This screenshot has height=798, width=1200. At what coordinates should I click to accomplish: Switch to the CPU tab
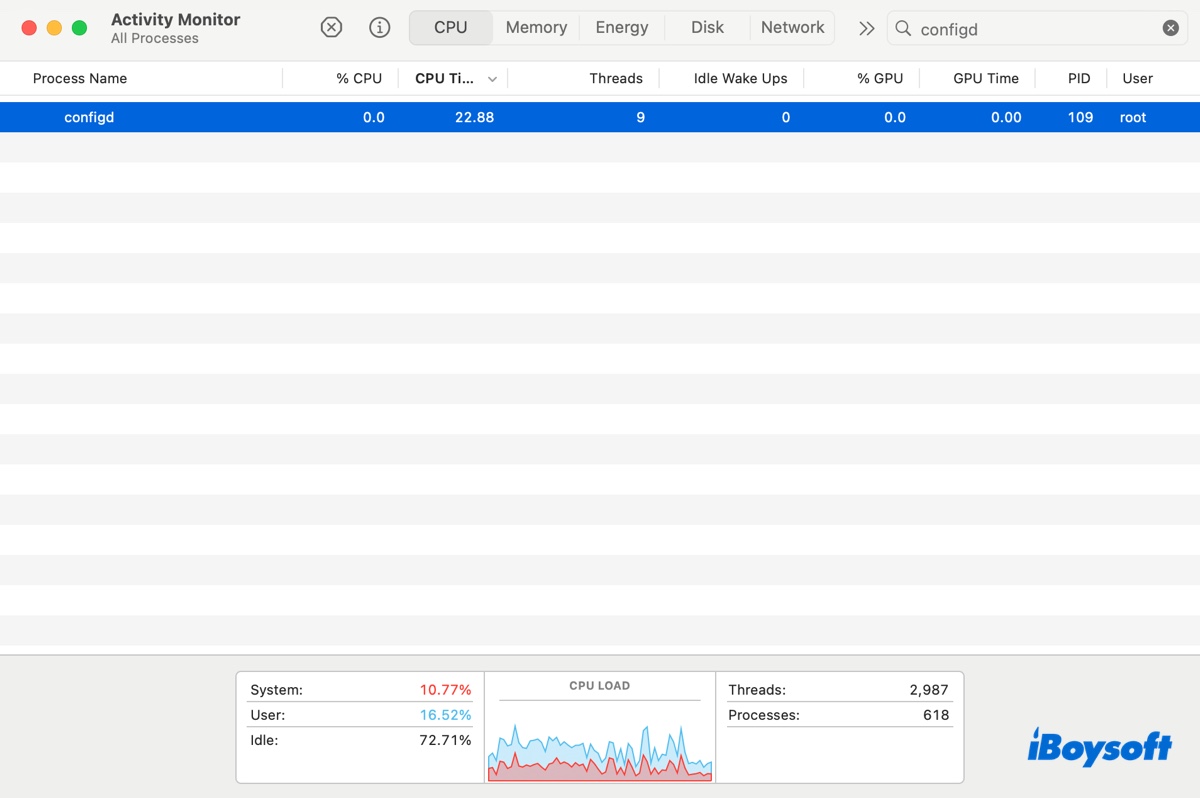pyautogui.click(x=451, y=28)
